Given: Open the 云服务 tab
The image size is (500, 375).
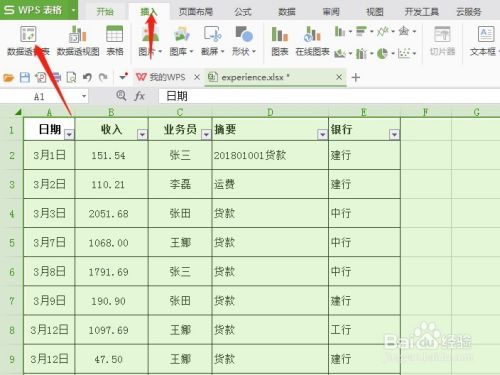Looking at the screenshot, I should 469,12.
